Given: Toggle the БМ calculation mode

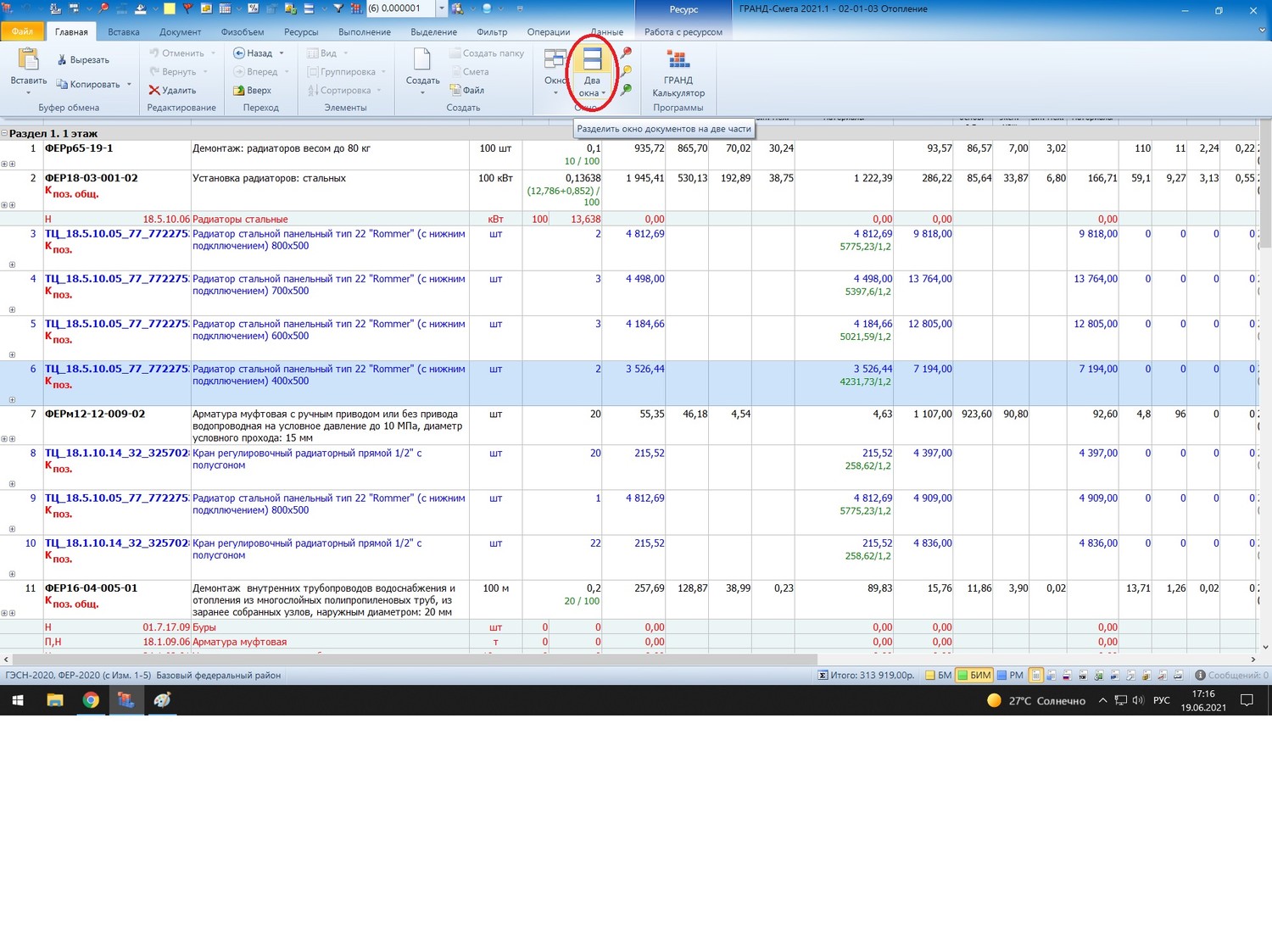Looking at the screenshot, I should click(x=938, y=676).
